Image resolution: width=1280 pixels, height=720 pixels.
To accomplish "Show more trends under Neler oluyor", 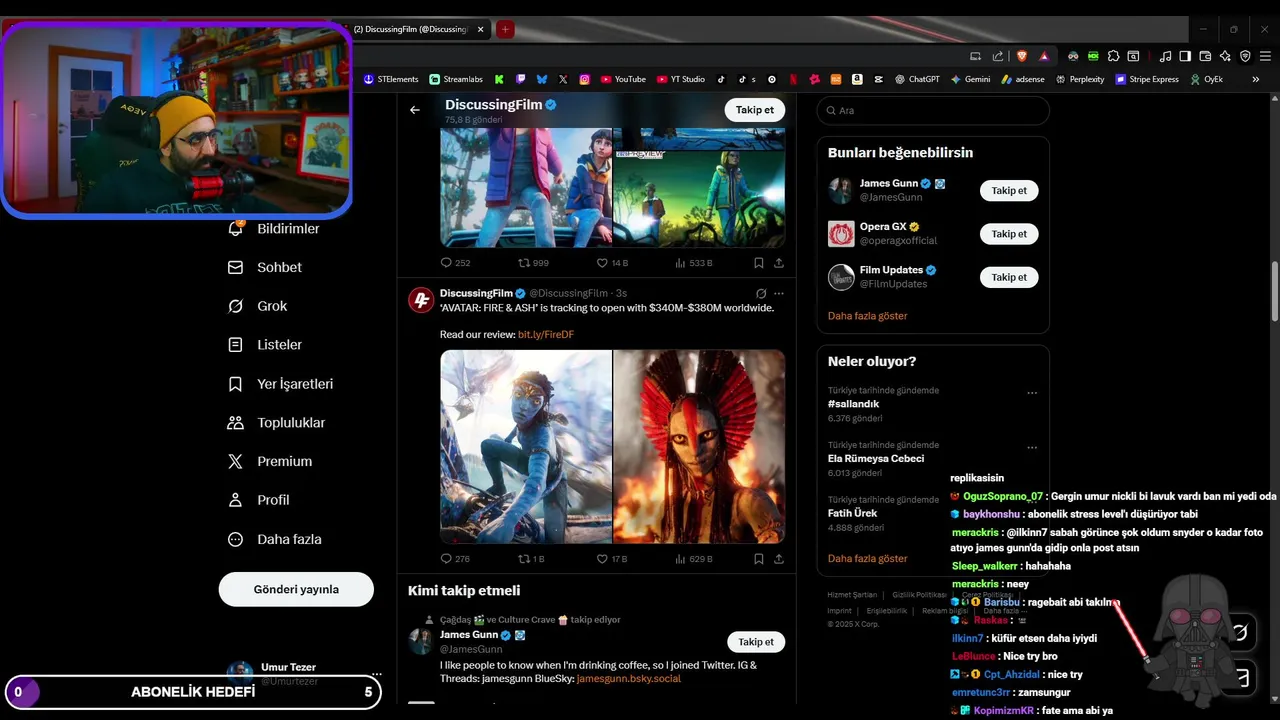I will tap(868, 559).
